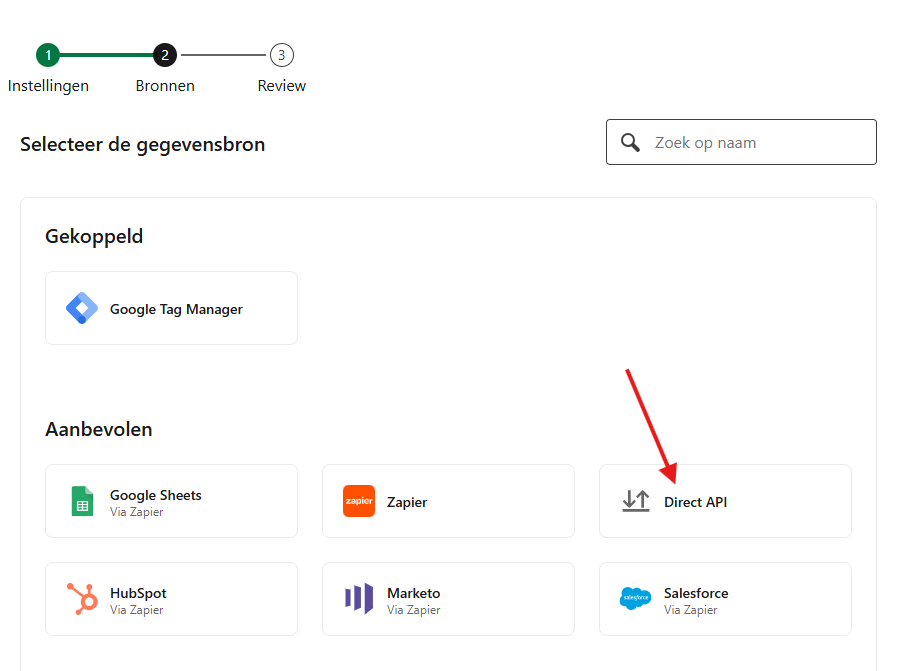
Task: Click the Instellingen step label
Action: point(48,86)
